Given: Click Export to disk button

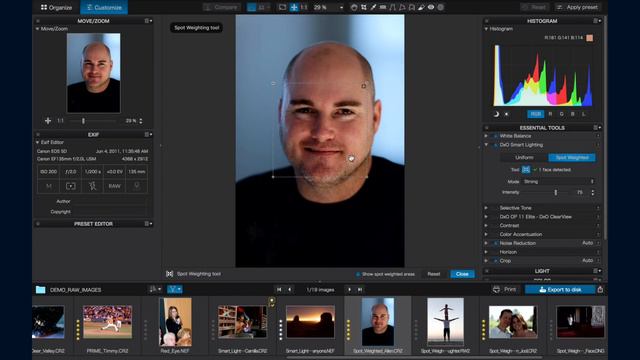Looking at the screenshot, I should click(560, 289).
